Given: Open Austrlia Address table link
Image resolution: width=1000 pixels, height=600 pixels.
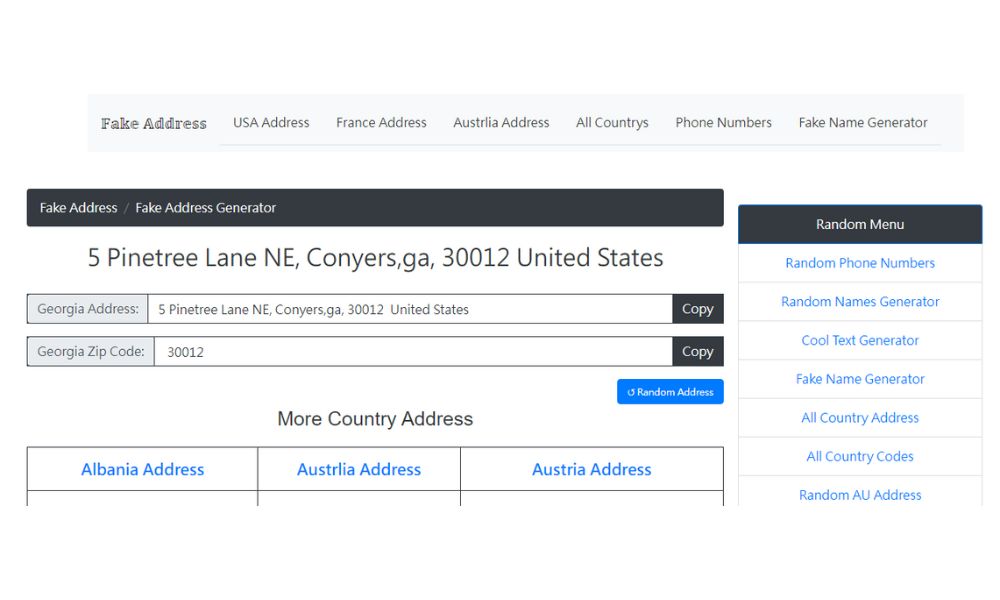Looking at the screenshot, I should click(359, 469).
